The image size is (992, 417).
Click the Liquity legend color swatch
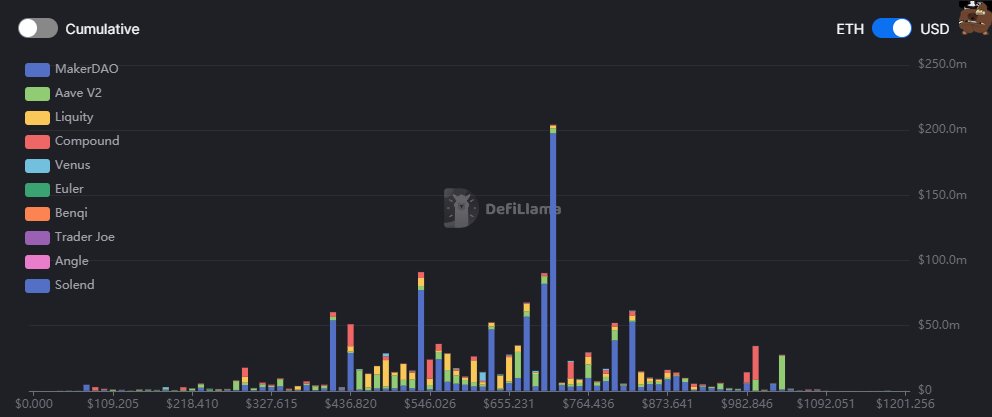(x=37, y=118)
